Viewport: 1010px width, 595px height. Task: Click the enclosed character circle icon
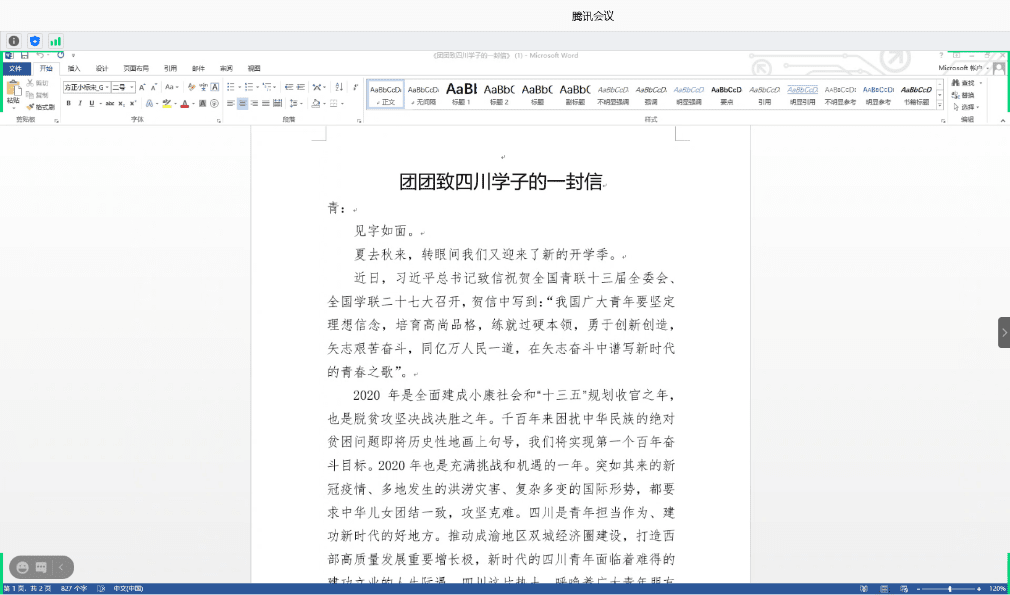click(x=214, y=104)
